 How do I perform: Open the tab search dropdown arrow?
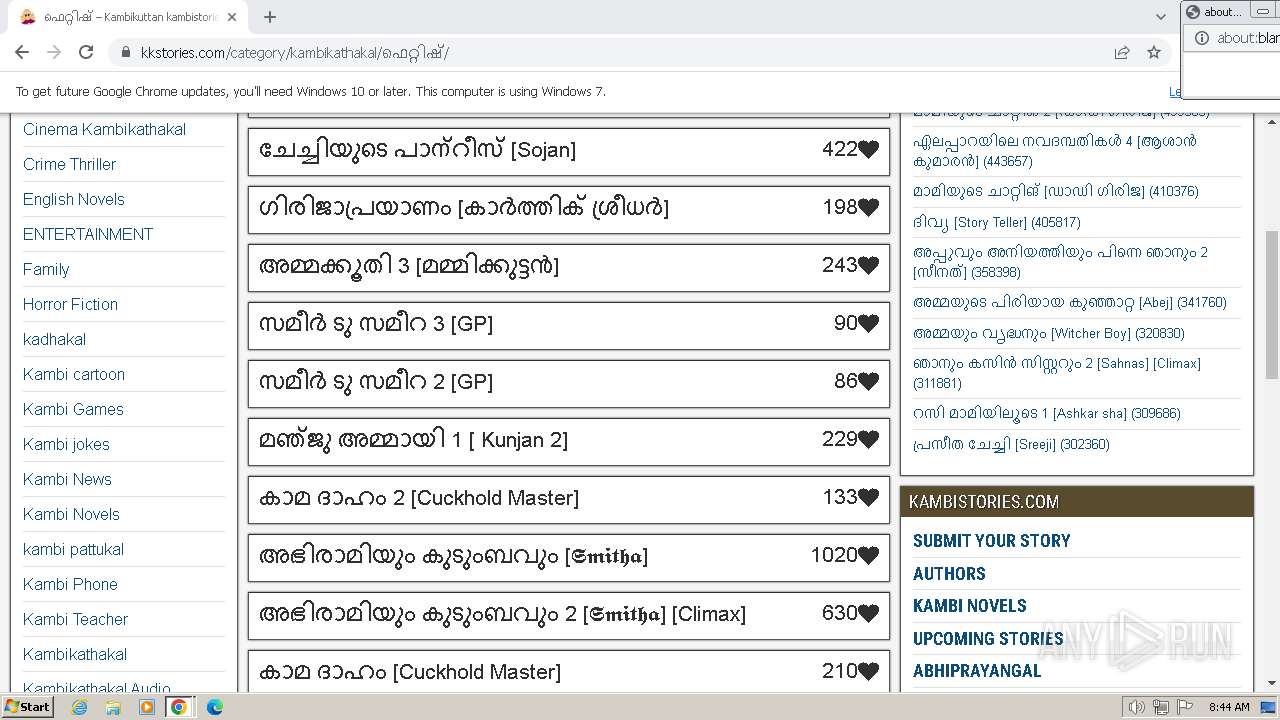[1160, 17]
